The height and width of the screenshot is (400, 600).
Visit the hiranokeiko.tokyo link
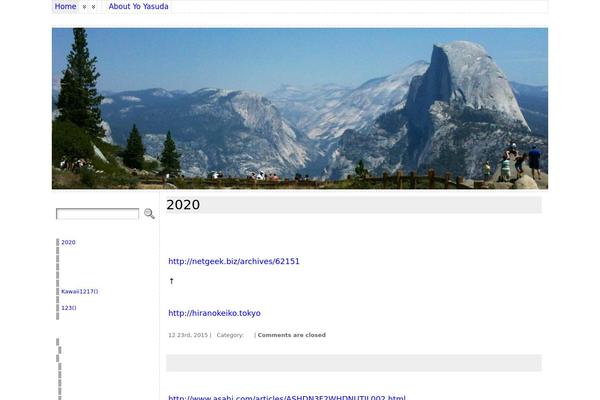[x=214, y=313]
